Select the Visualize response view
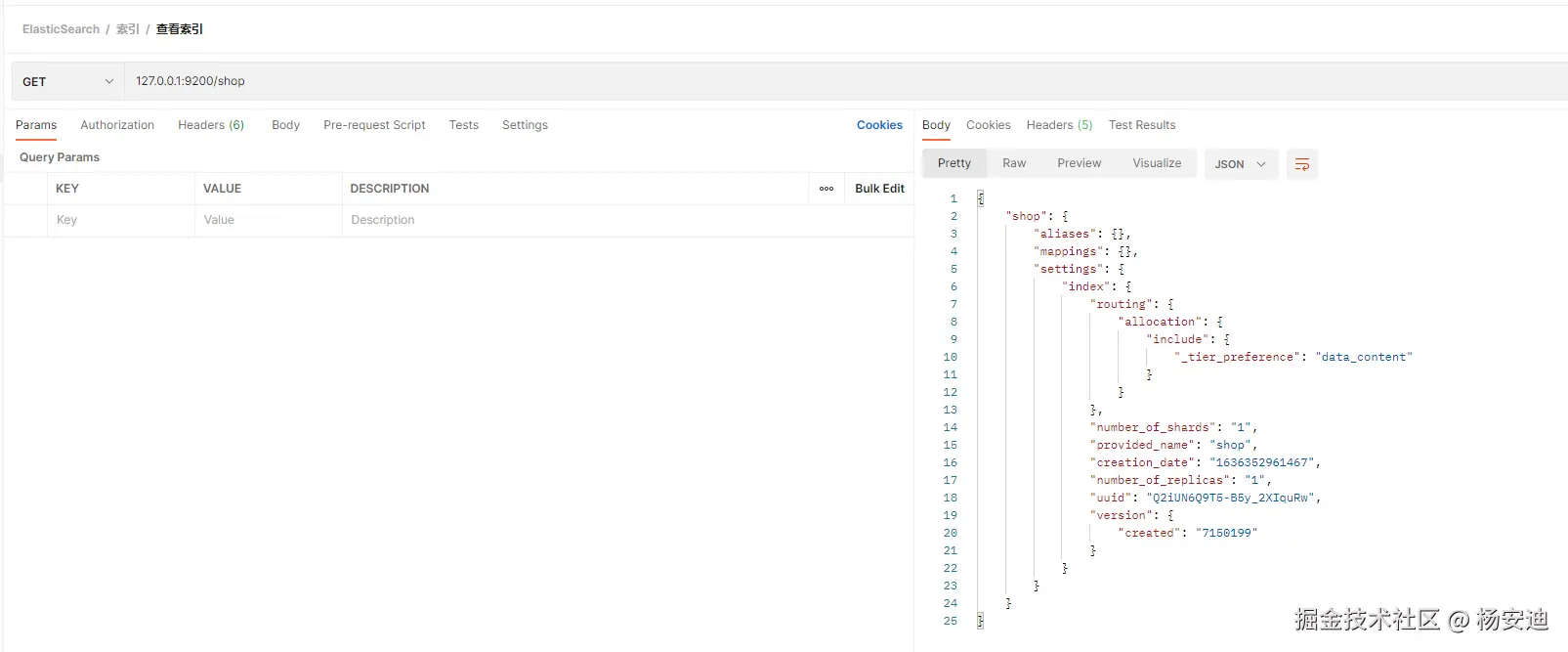 point(1157,163)
